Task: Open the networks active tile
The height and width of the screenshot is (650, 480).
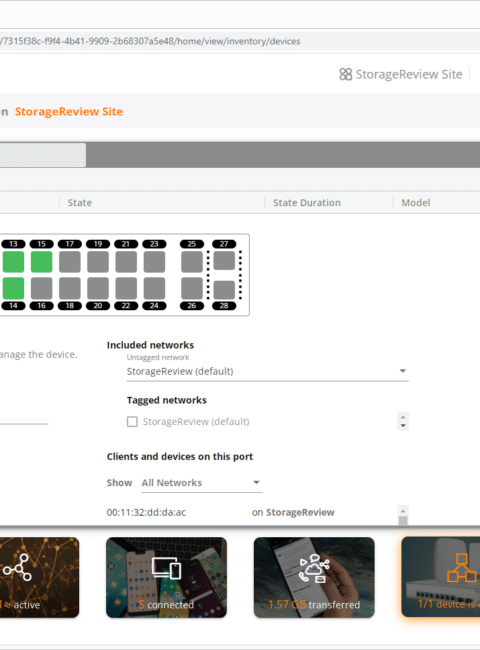Action: [x=39, y=577]
